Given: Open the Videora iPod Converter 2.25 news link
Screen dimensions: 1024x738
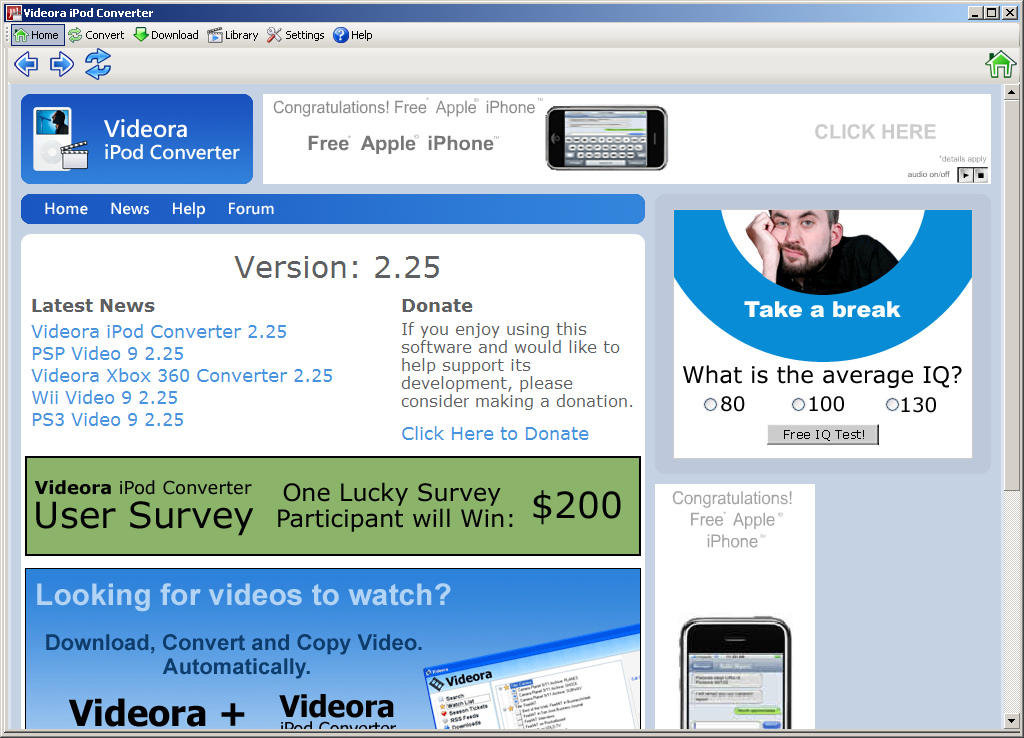Looking at the screenshot, I should pos(159,332).
